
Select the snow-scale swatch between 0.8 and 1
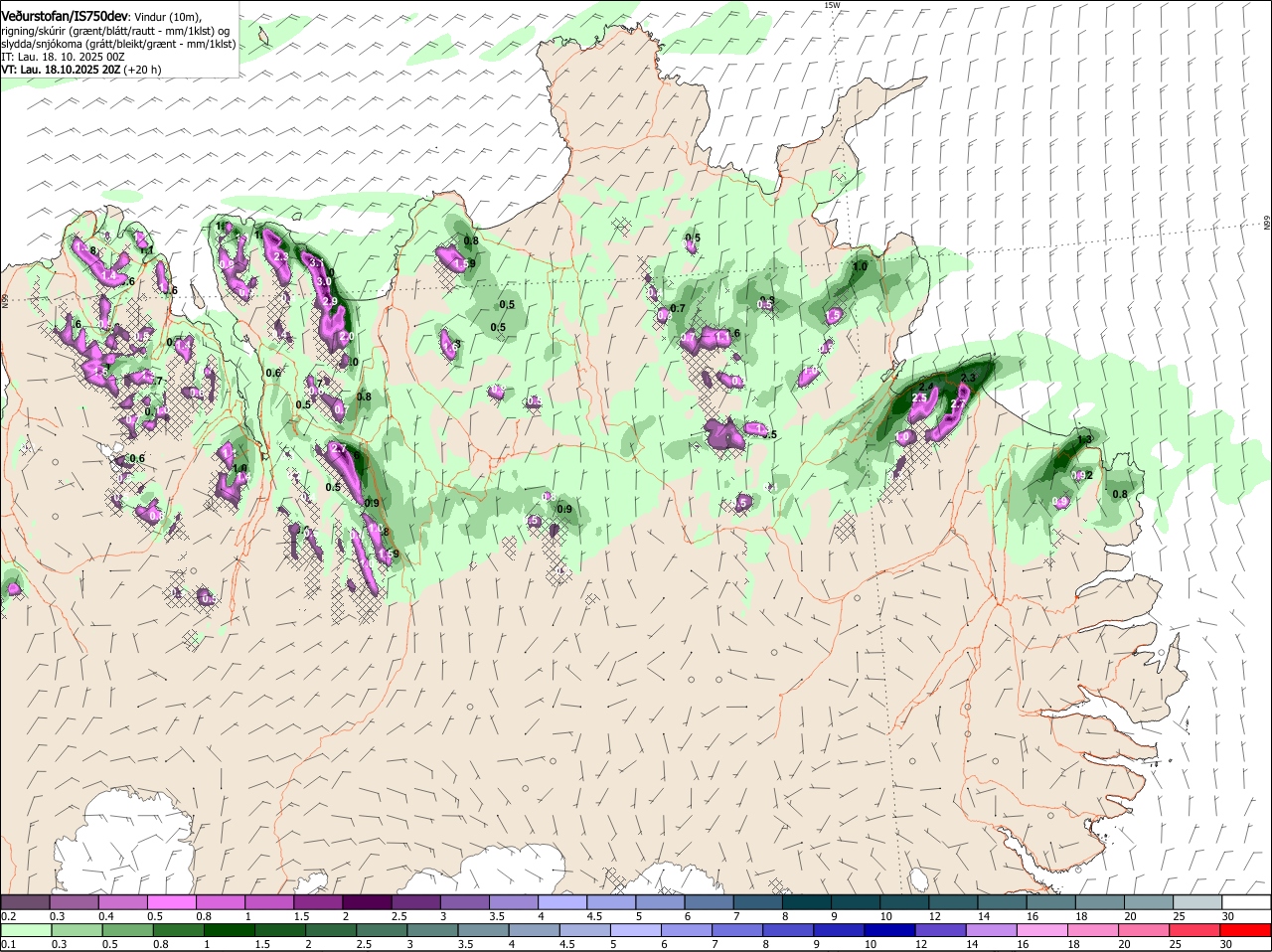click(221, 901)
